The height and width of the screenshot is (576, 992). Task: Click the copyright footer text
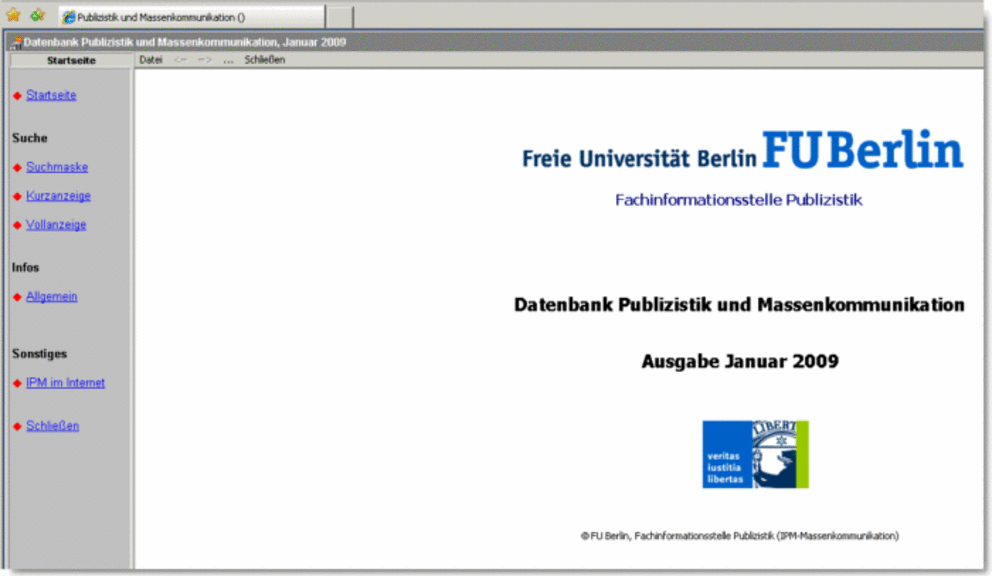740,536
